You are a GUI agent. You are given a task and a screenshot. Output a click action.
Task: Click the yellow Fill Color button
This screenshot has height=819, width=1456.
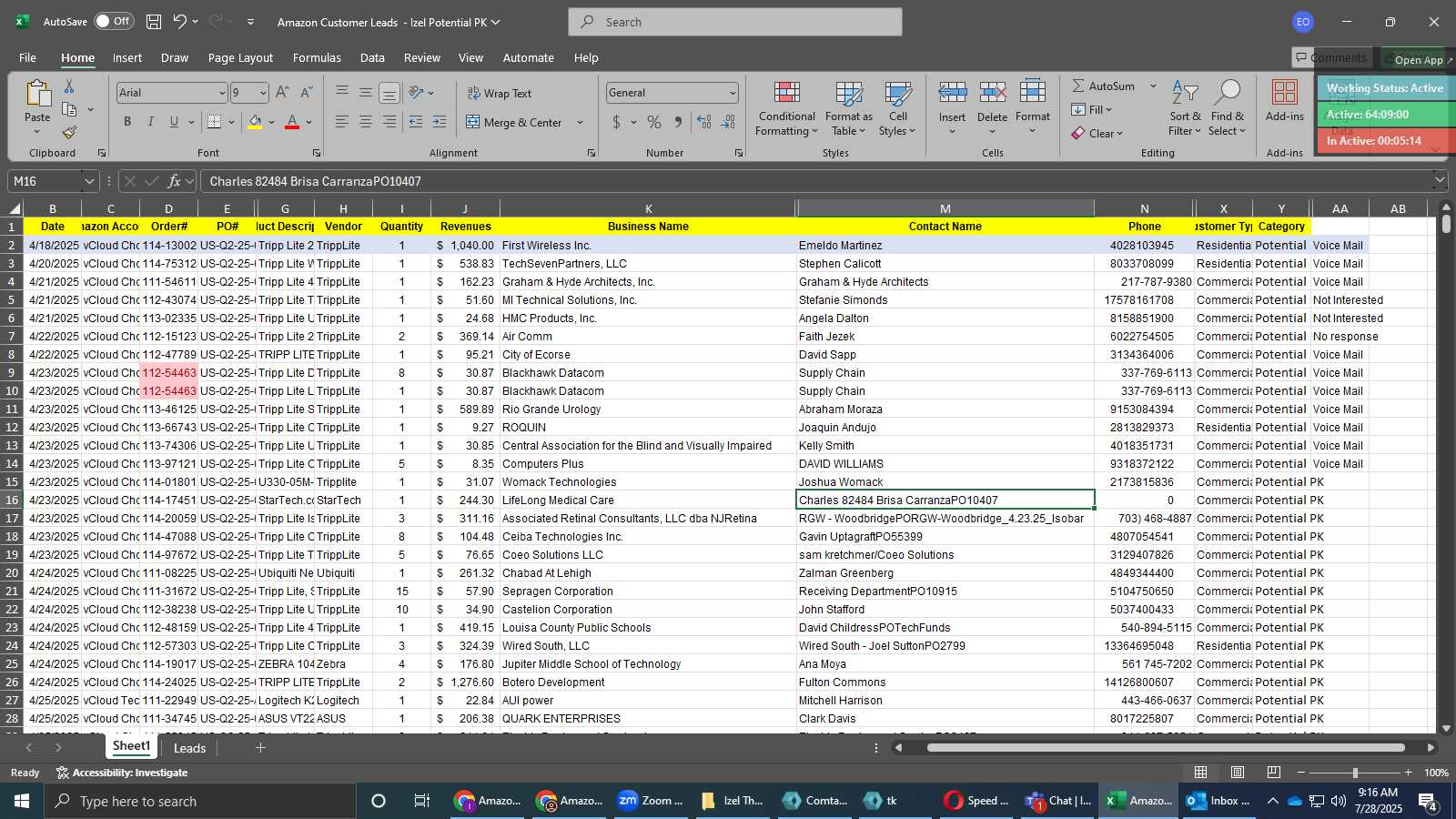coord(255,122)
